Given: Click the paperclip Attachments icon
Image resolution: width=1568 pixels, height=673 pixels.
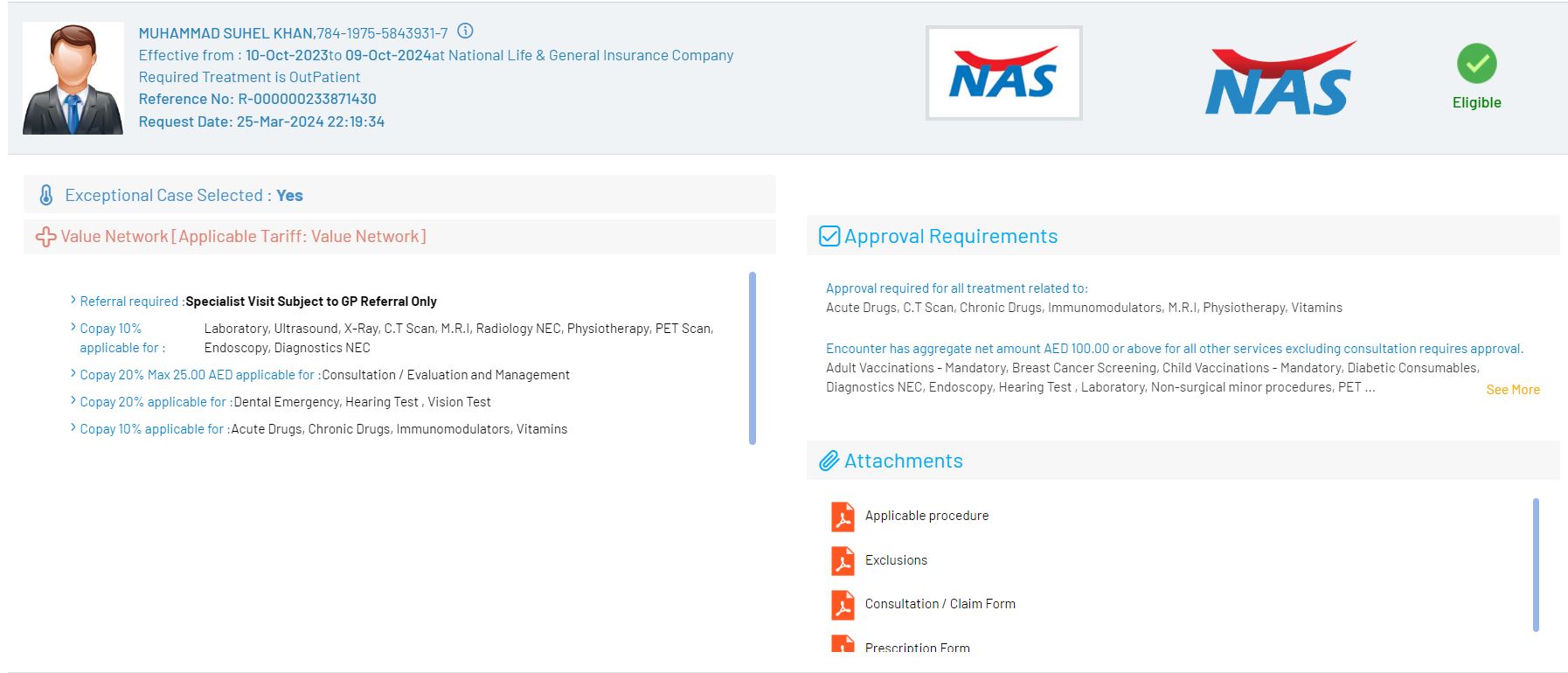Looking at the screenshot, I should (x=829, y=461).
